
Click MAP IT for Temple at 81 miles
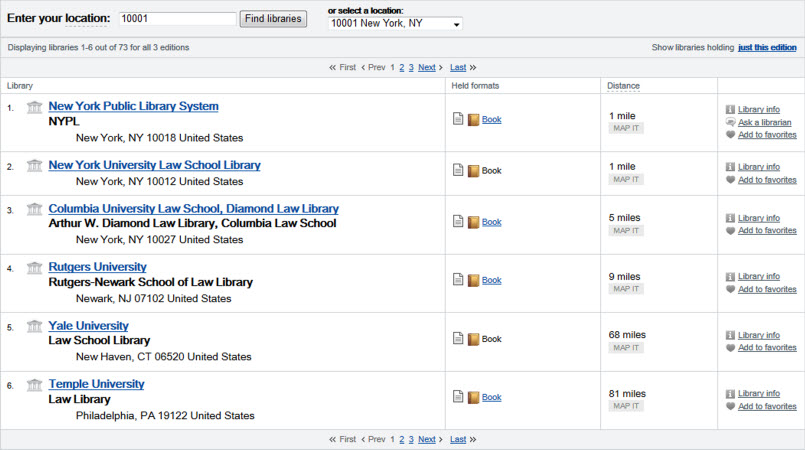[x=626, y=406]
